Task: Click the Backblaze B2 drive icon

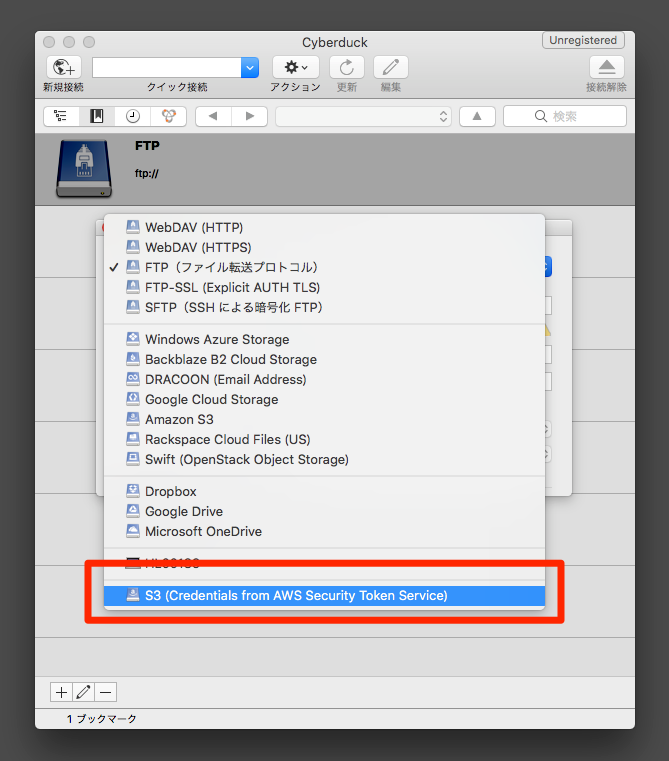Action: coord(133,359)
